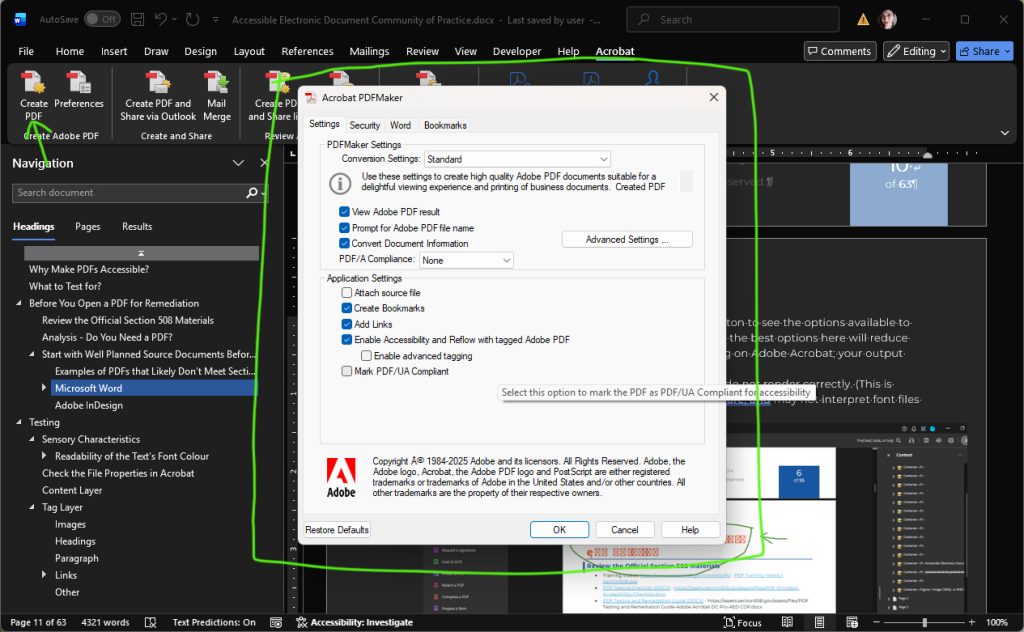This screenshot has width=1024, height=632.
Task: Select Read Mode view icon
Action: point(788,622)
